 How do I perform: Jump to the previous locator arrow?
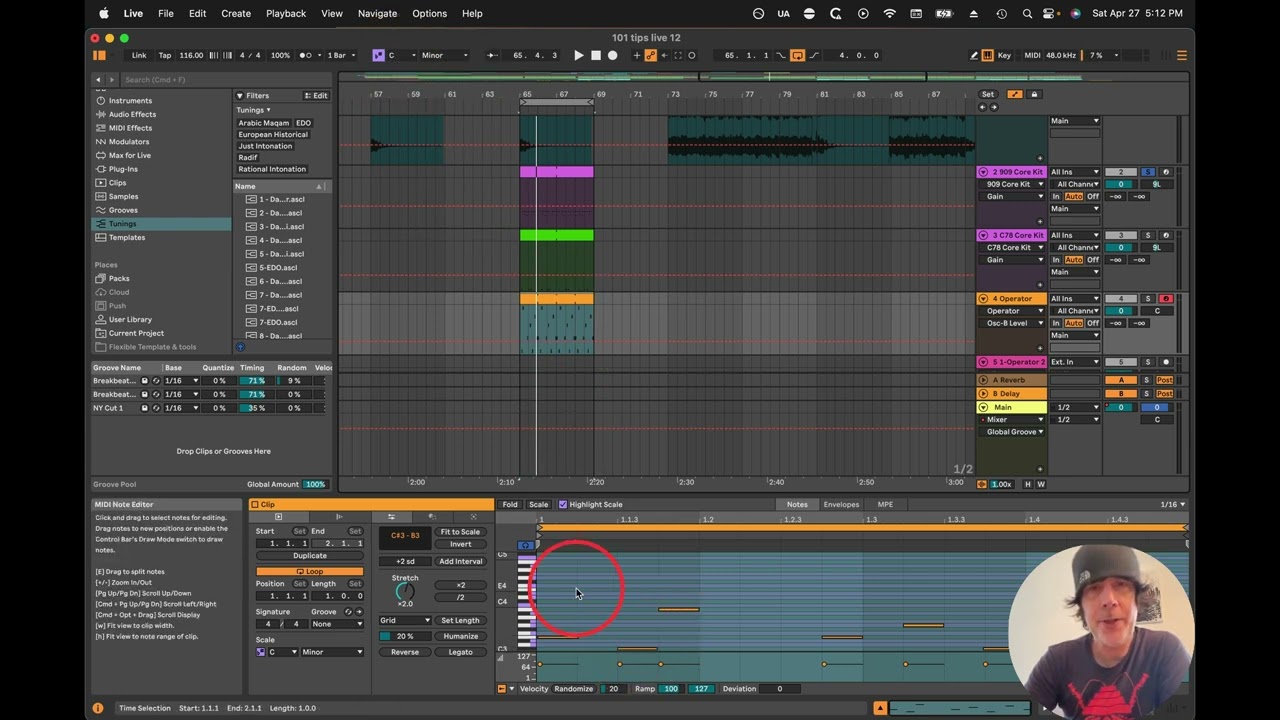pos(982,106)
